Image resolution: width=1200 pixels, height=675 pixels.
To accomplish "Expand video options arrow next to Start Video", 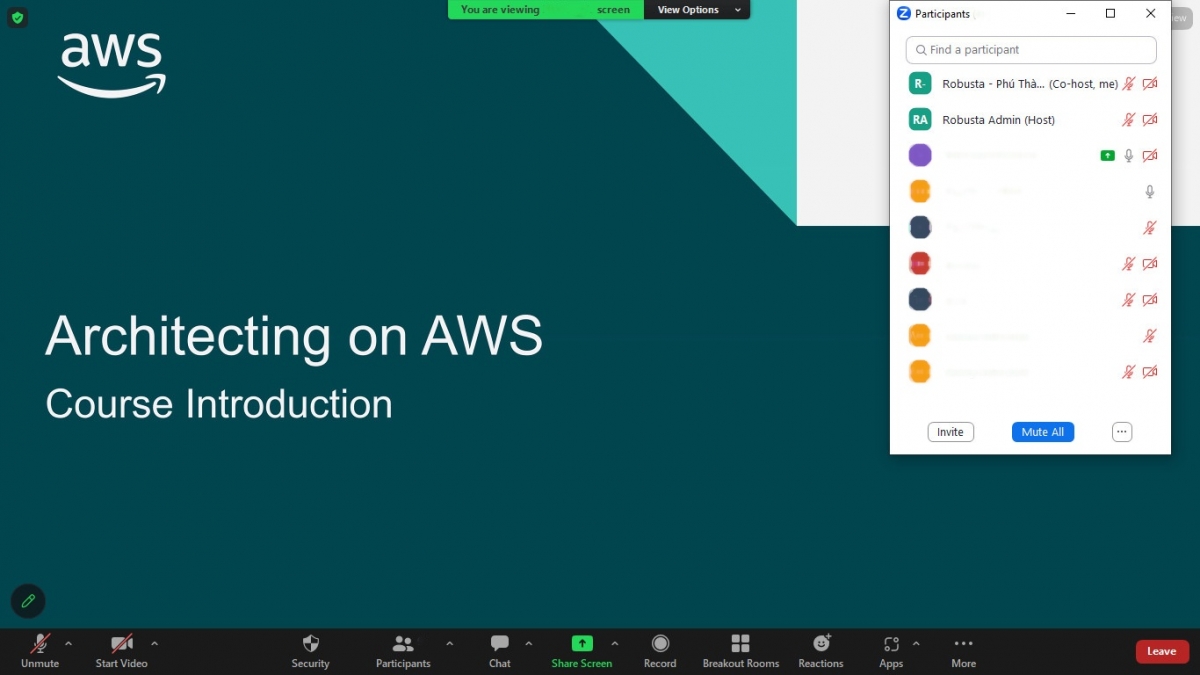I will 154,643.
